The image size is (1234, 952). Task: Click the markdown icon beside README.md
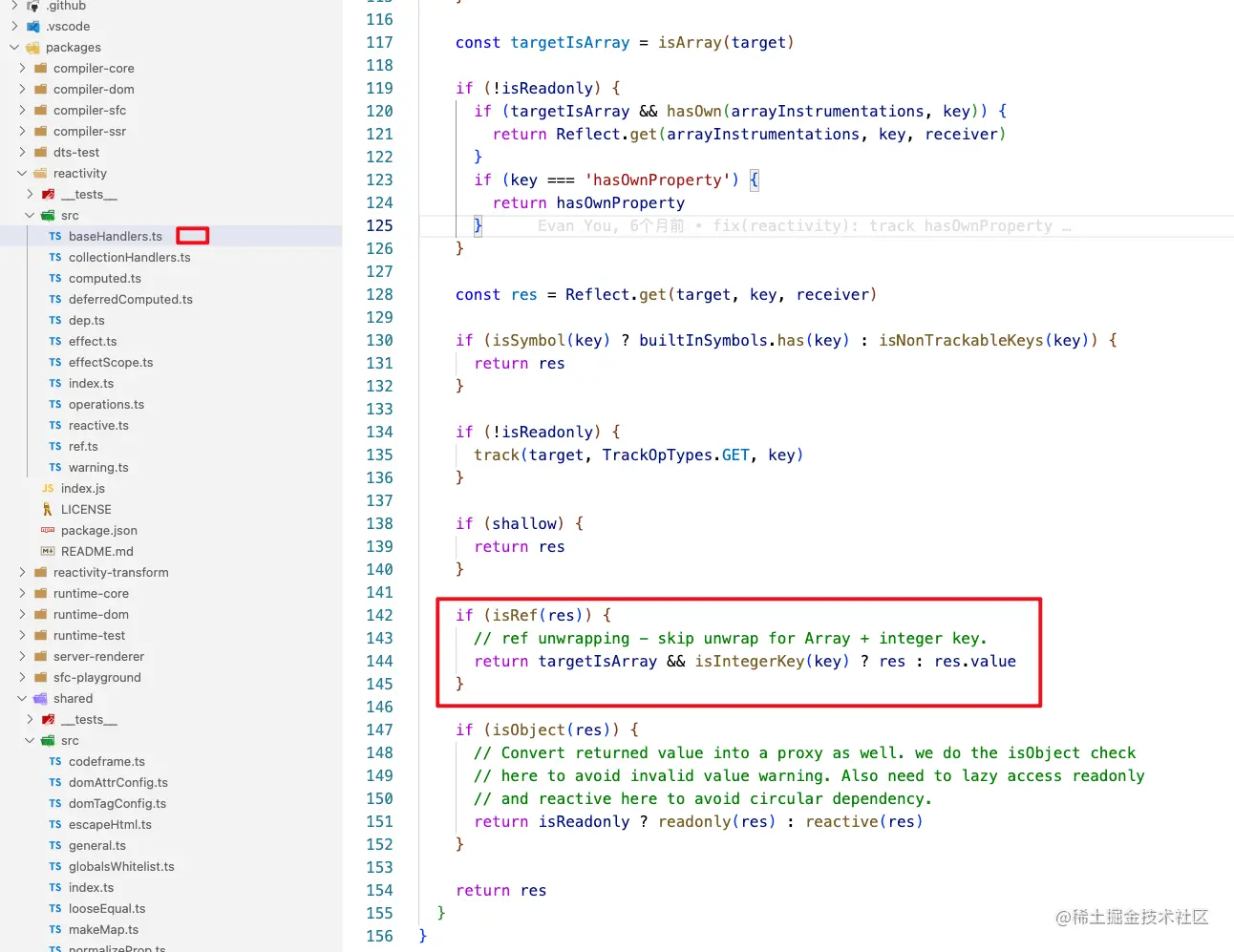[48, 552]
